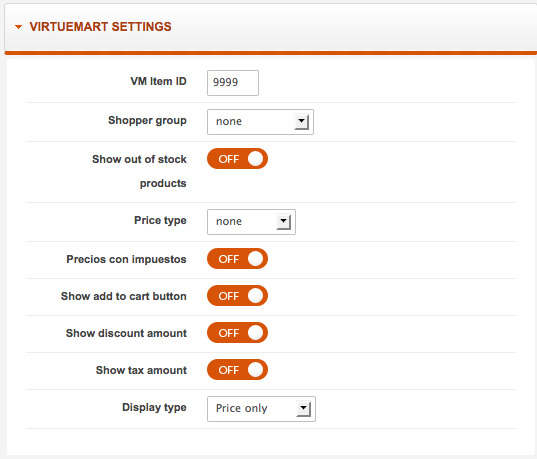Open the Shopper group dropdown

(x=260, y=122)
